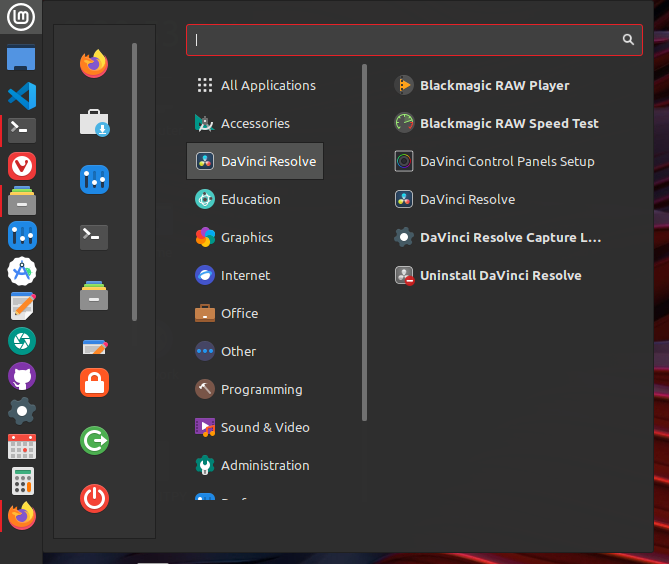The width and height of the screenshot is (669, 564).
Task: Open GitHub Desktop from the panel
Action: click(x=22, y=376)
